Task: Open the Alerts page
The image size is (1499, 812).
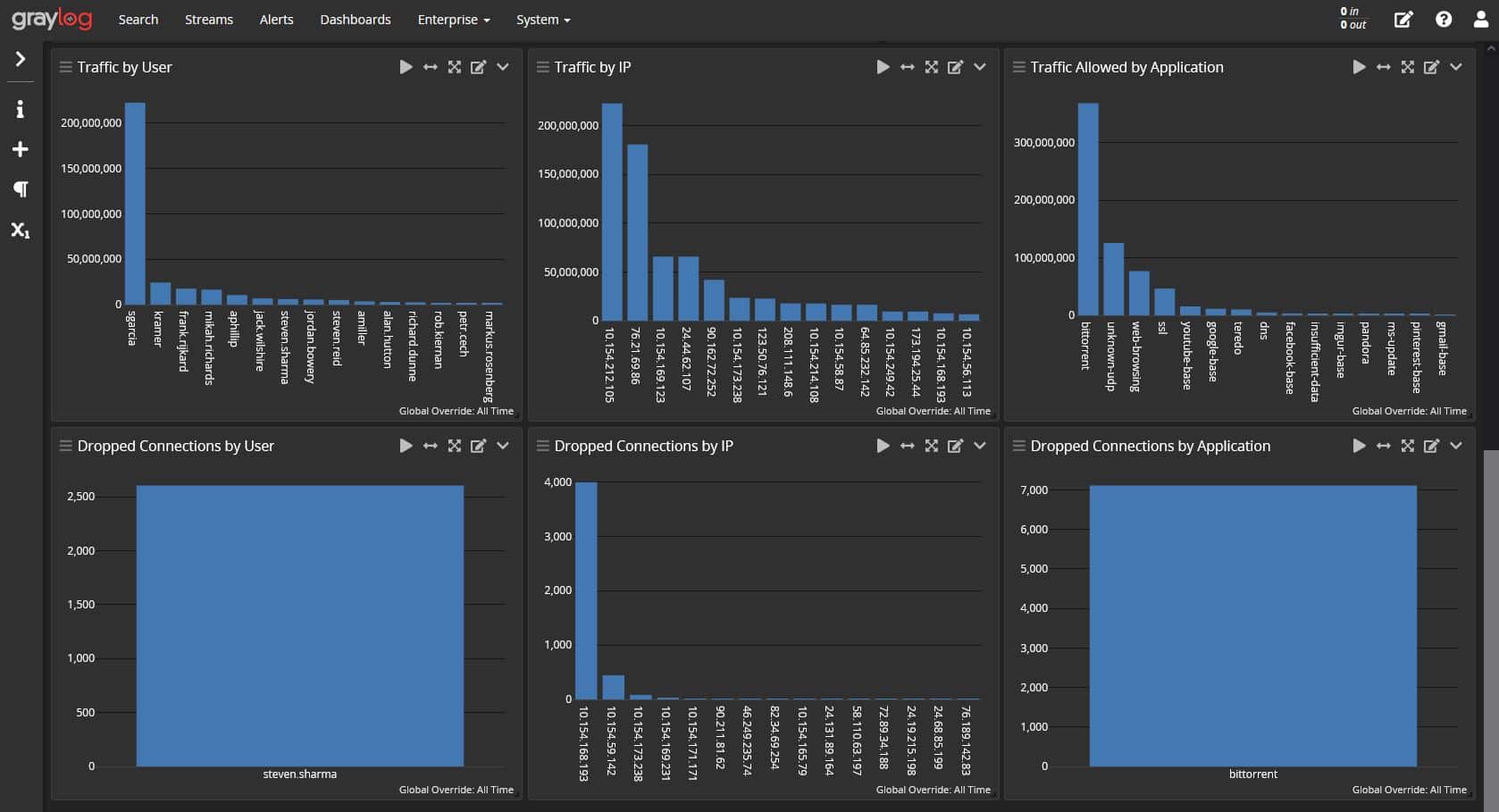Action: [276, 19]
